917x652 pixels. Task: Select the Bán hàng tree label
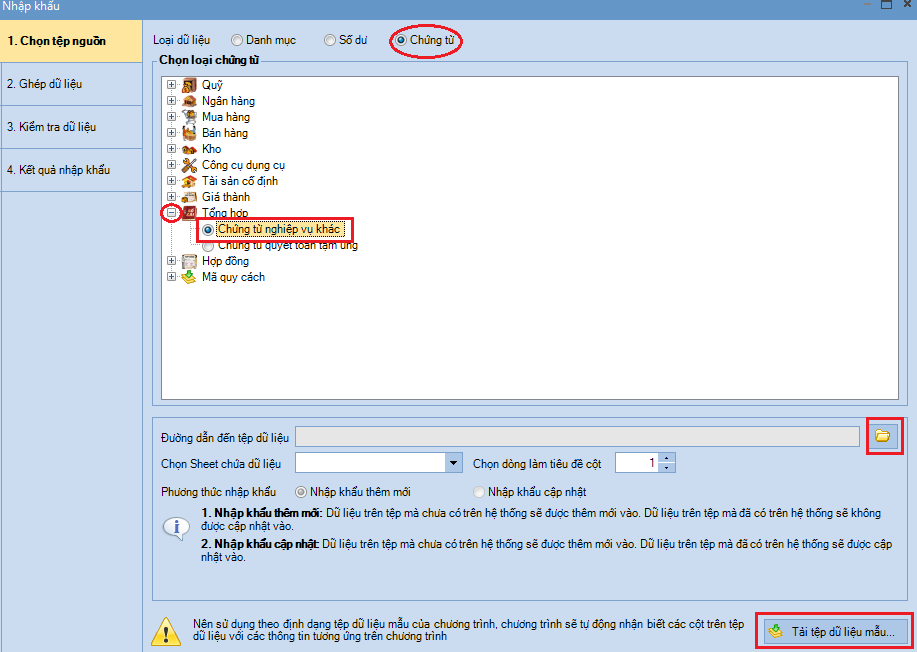pyautogui.click(x=225, y=133)
